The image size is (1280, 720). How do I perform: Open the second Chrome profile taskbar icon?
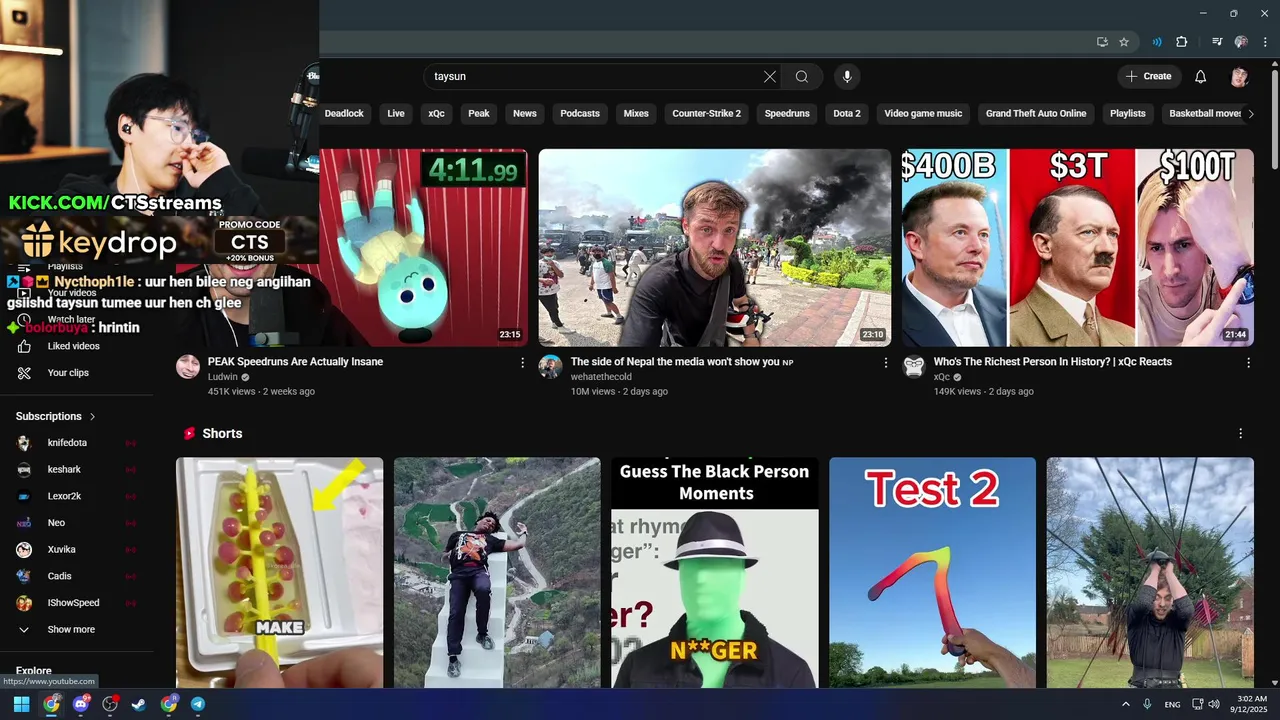click(169, 704)
